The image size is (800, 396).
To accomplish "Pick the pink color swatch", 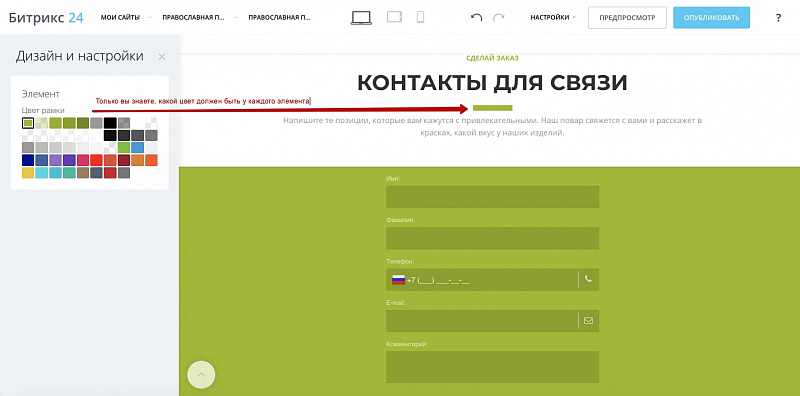I will tap(83, 160).
